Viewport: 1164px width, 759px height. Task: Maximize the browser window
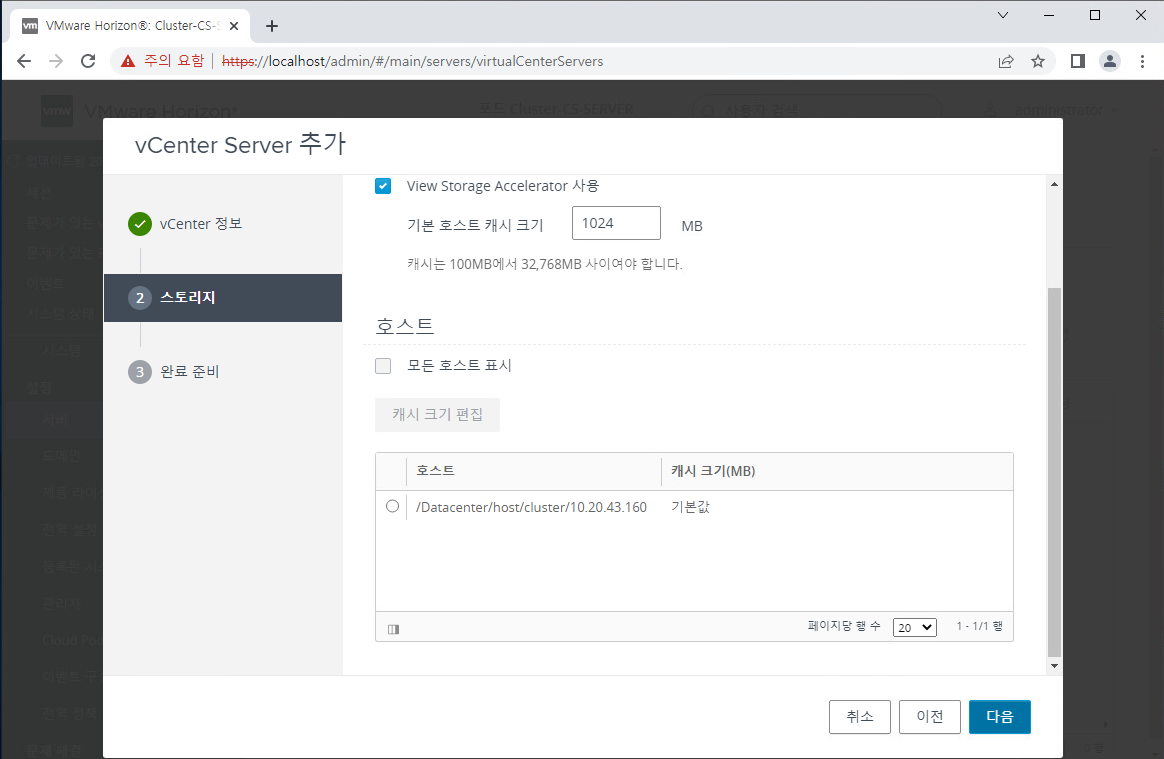(1094, 15)
